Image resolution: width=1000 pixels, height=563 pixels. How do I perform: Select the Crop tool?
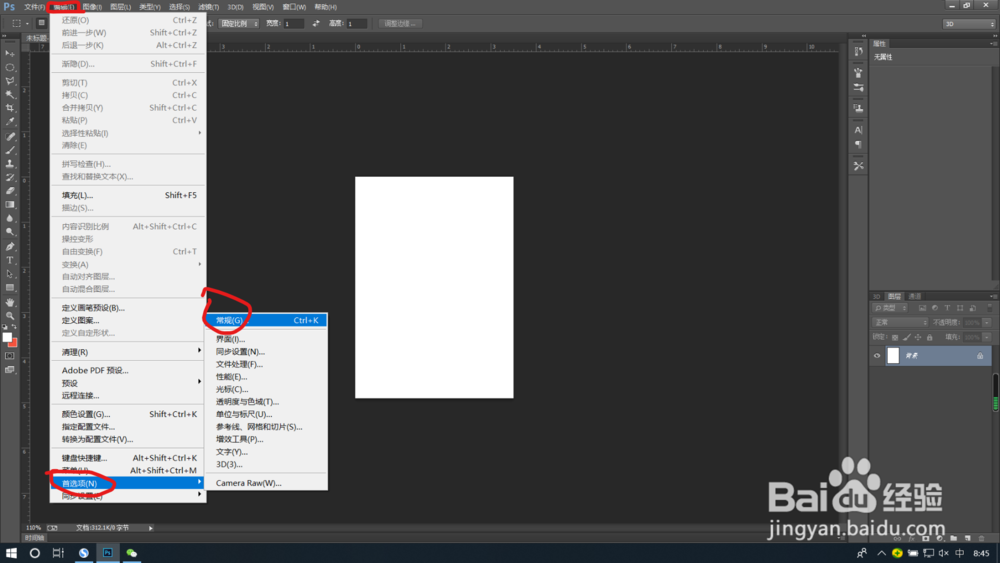pos(10,108)
